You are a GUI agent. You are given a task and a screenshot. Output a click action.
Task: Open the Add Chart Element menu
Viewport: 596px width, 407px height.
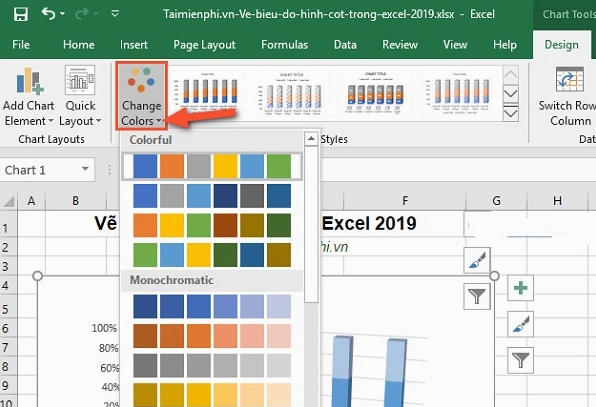click(29, 97)
